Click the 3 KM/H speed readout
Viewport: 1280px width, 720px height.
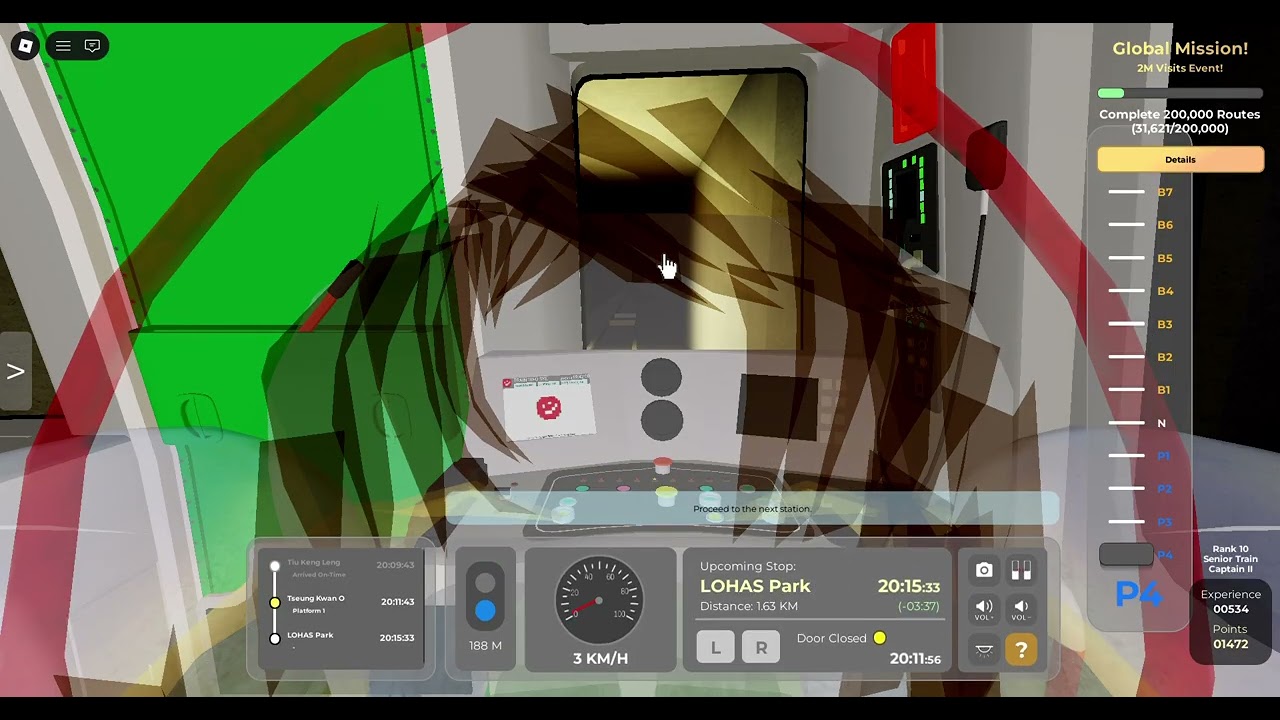(x=600, y=658)
